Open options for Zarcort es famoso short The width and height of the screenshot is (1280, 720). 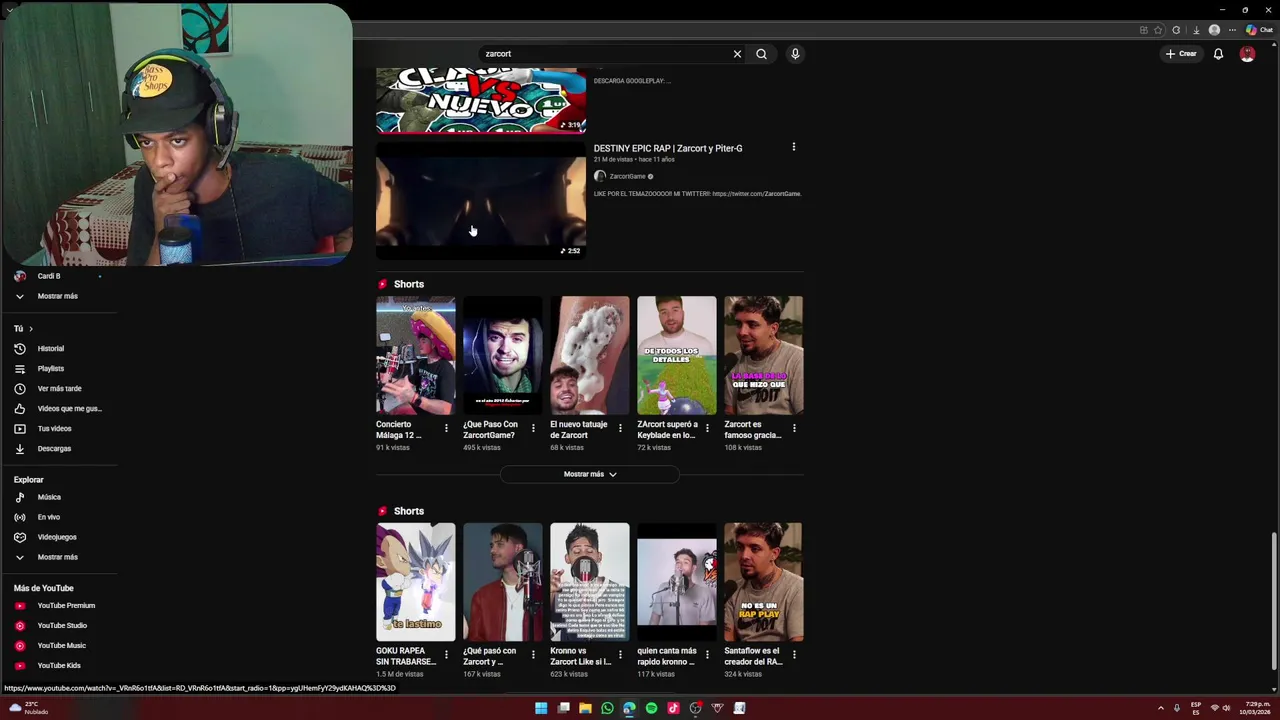794,428
